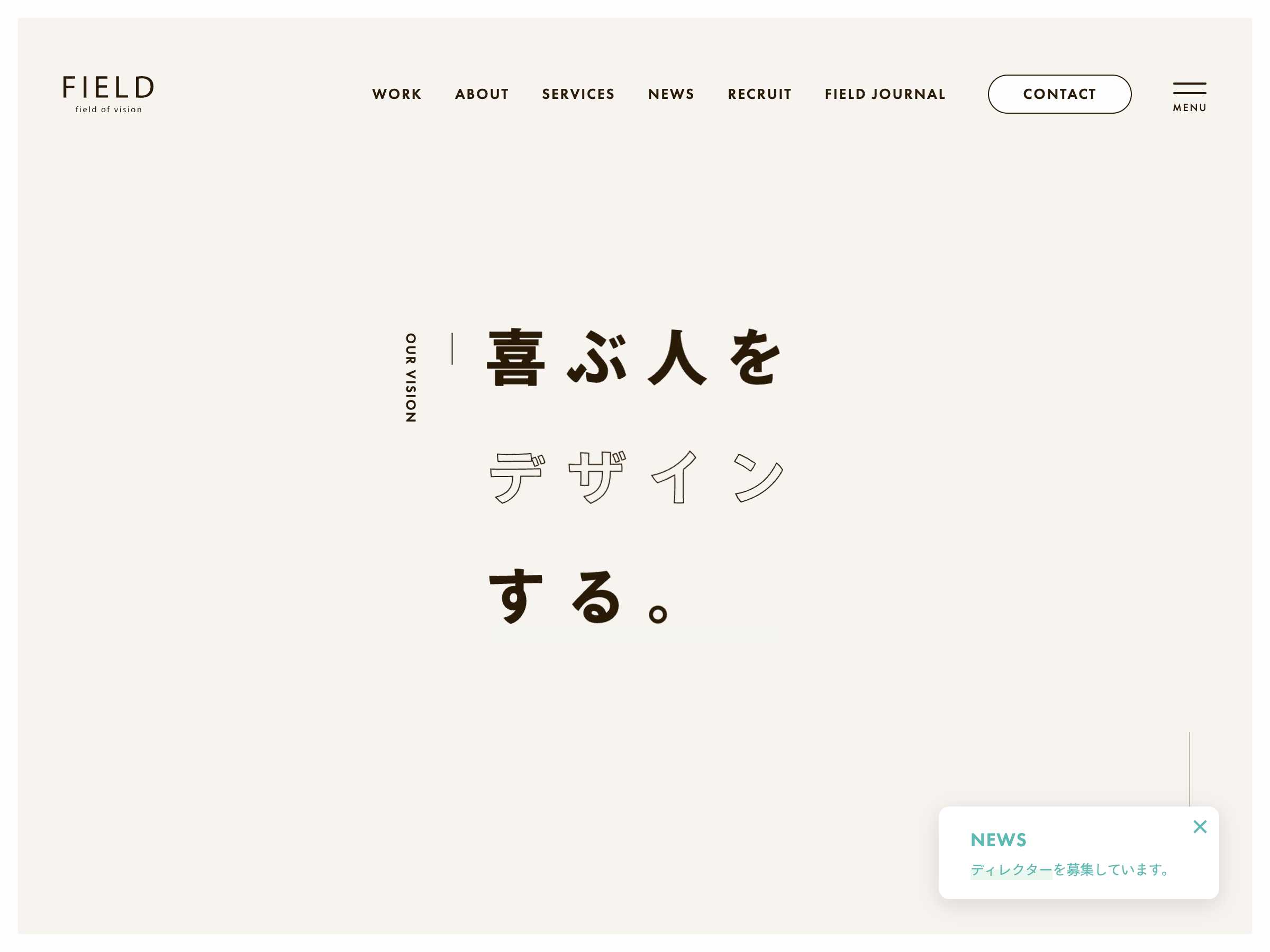Expand the RECRUIT section navigation
Screen dimensions: 1270x952
coord(758,93)
